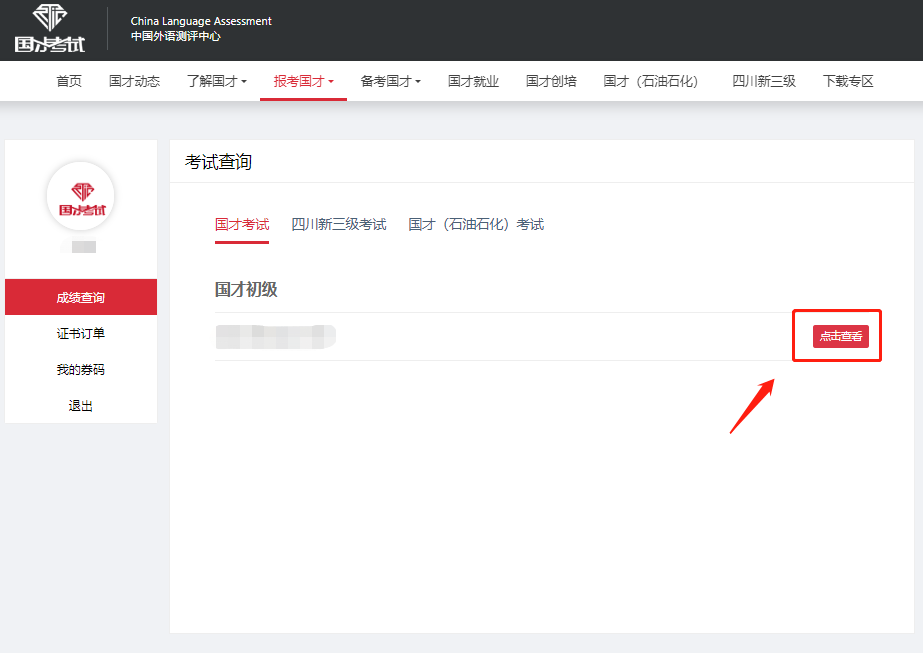The height and width of the screenshot is (653, 923).
Task: Open the 国才就业 navigation link
Action: tap(473, 82)
